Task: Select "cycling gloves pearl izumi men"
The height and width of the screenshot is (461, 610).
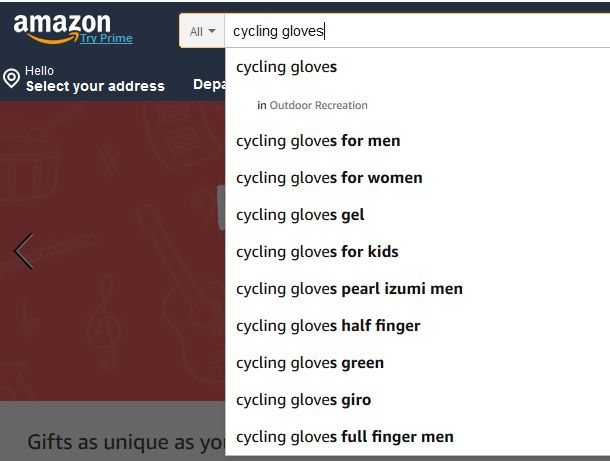Action: 349,289
